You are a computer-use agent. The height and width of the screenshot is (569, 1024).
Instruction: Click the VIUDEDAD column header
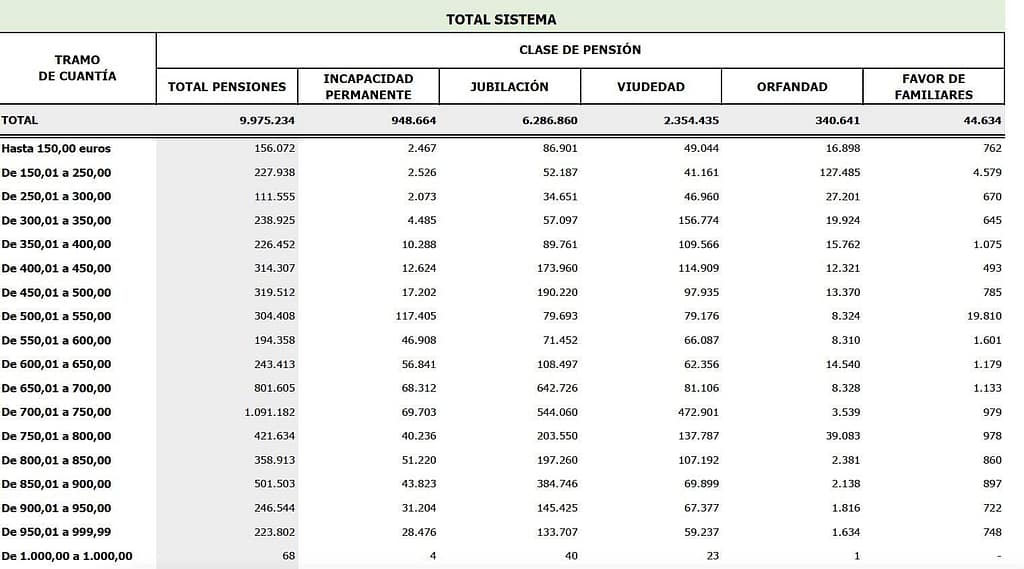point(650,87)
